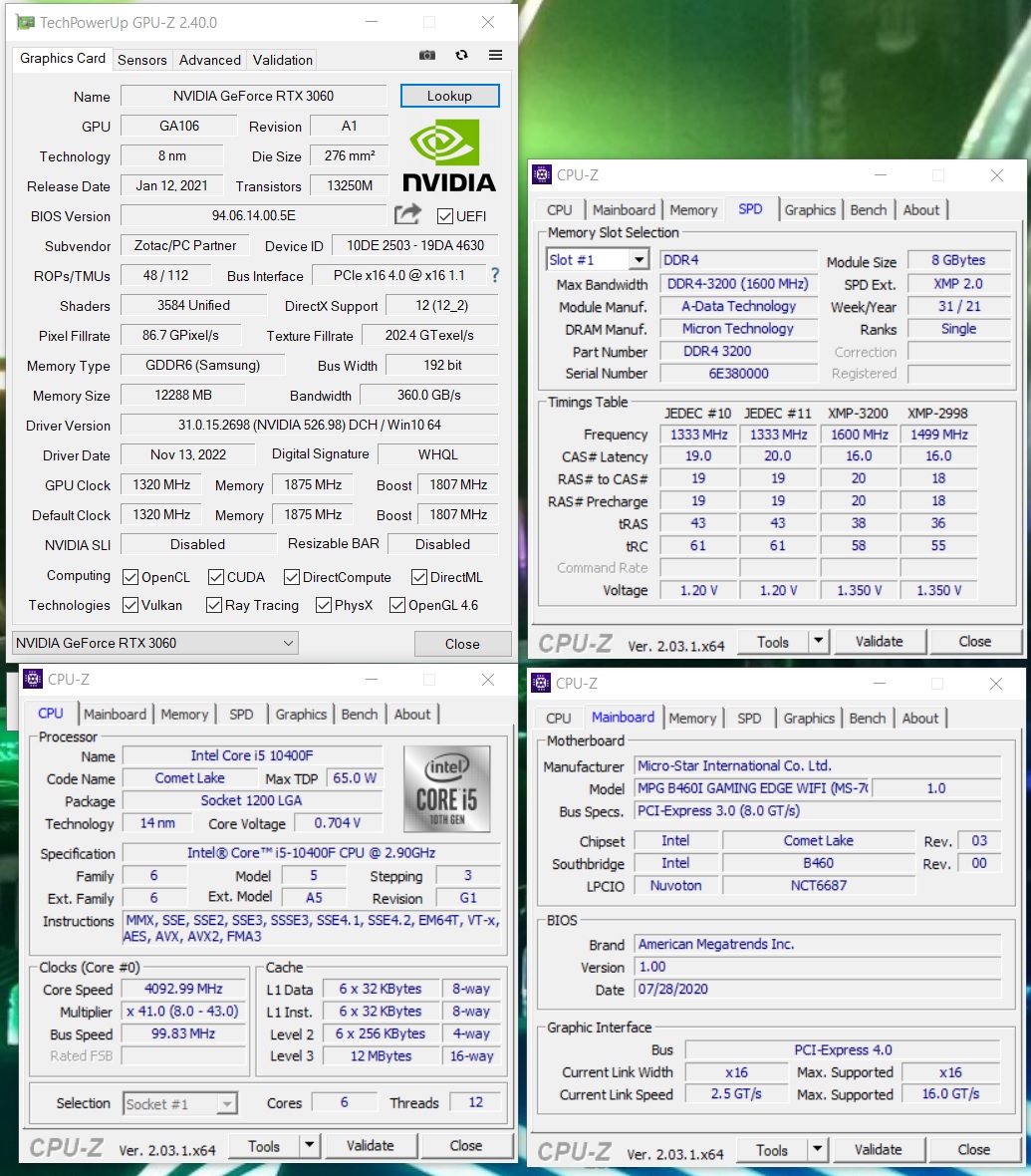
Task: Open SPD tab in CPU CPU-Z window
Action: pos(241,714)
